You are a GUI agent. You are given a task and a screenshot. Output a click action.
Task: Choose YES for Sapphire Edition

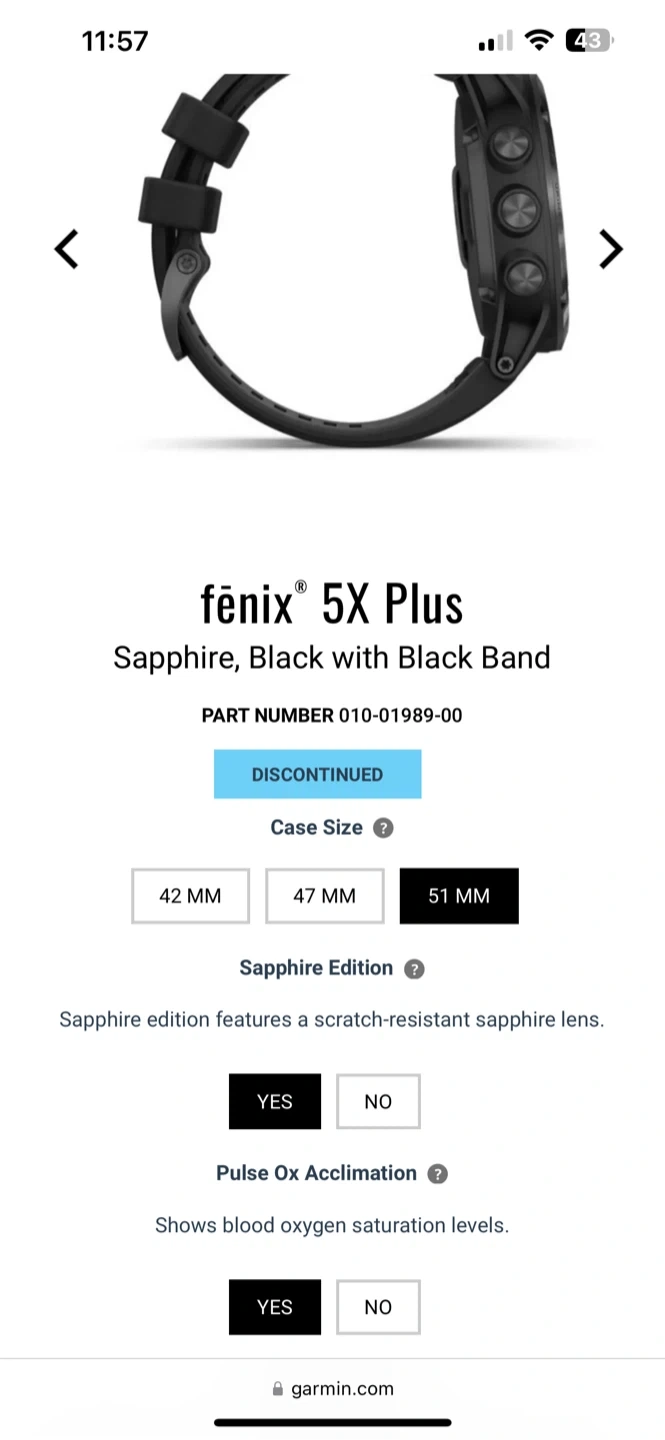click(275, 1102)
